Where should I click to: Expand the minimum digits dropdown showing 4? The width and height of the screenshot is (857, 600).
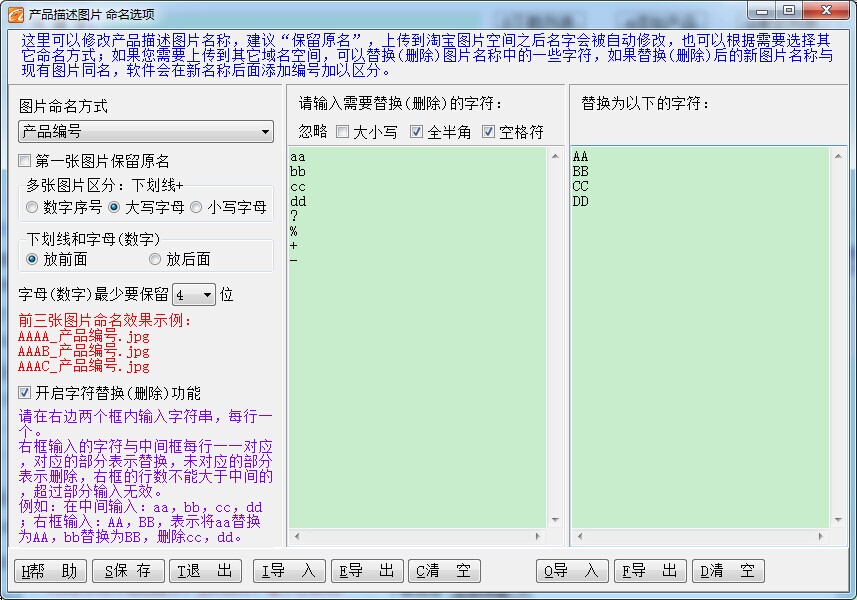(194, 294)
